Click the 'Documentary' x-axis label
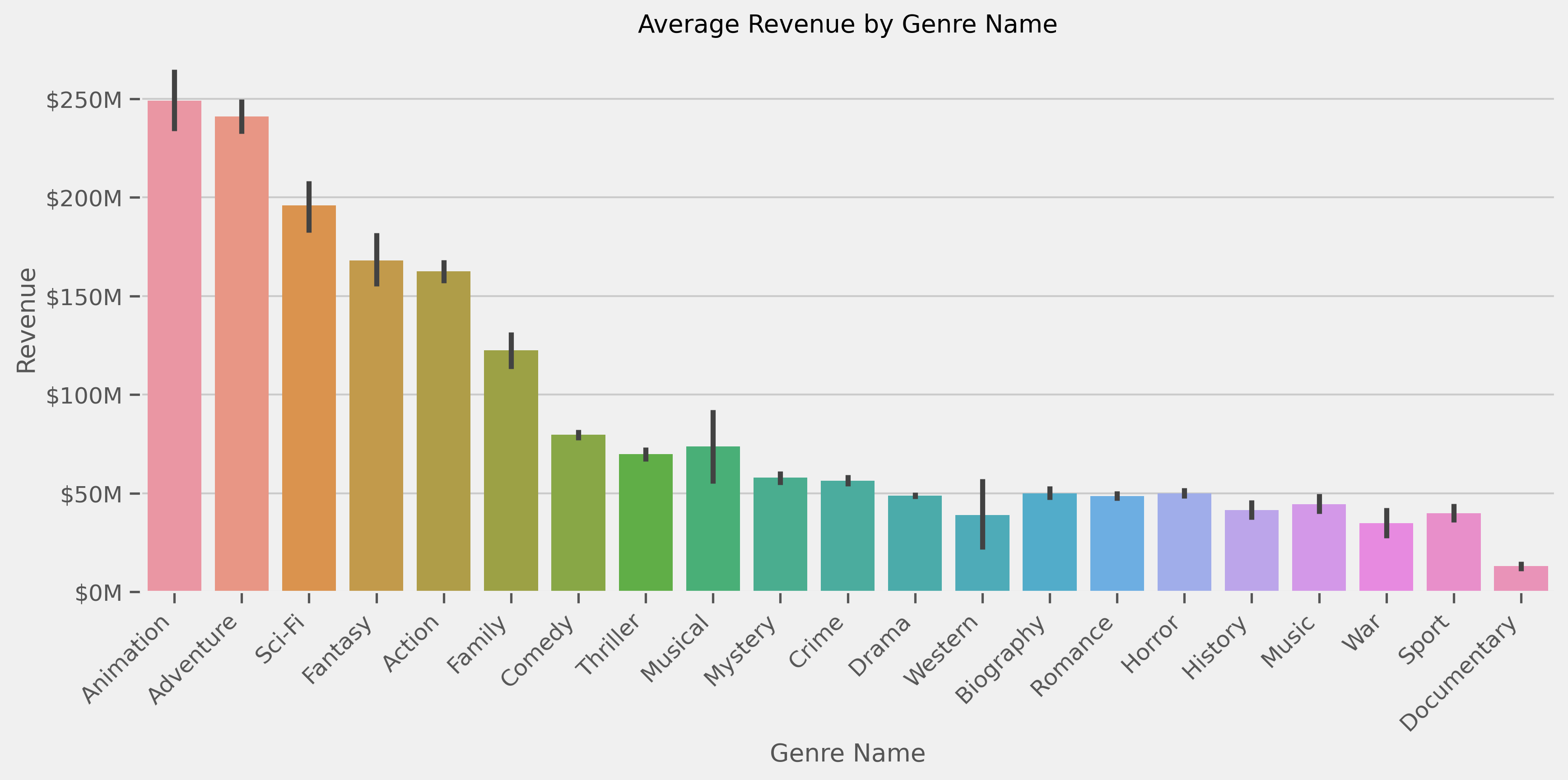Image resolution: width=1568 pixels, height=780 pixels. click(1458, 673)
